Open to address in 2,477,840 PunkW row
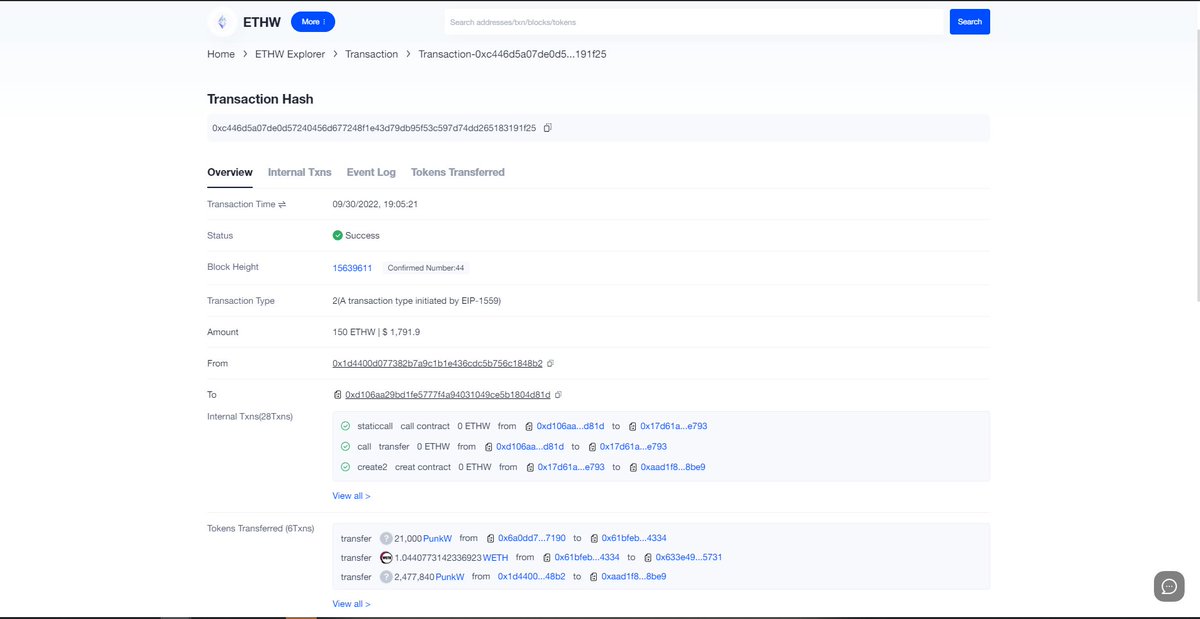1200x619 pixels. pyautogui.click(x=634, y=577)
